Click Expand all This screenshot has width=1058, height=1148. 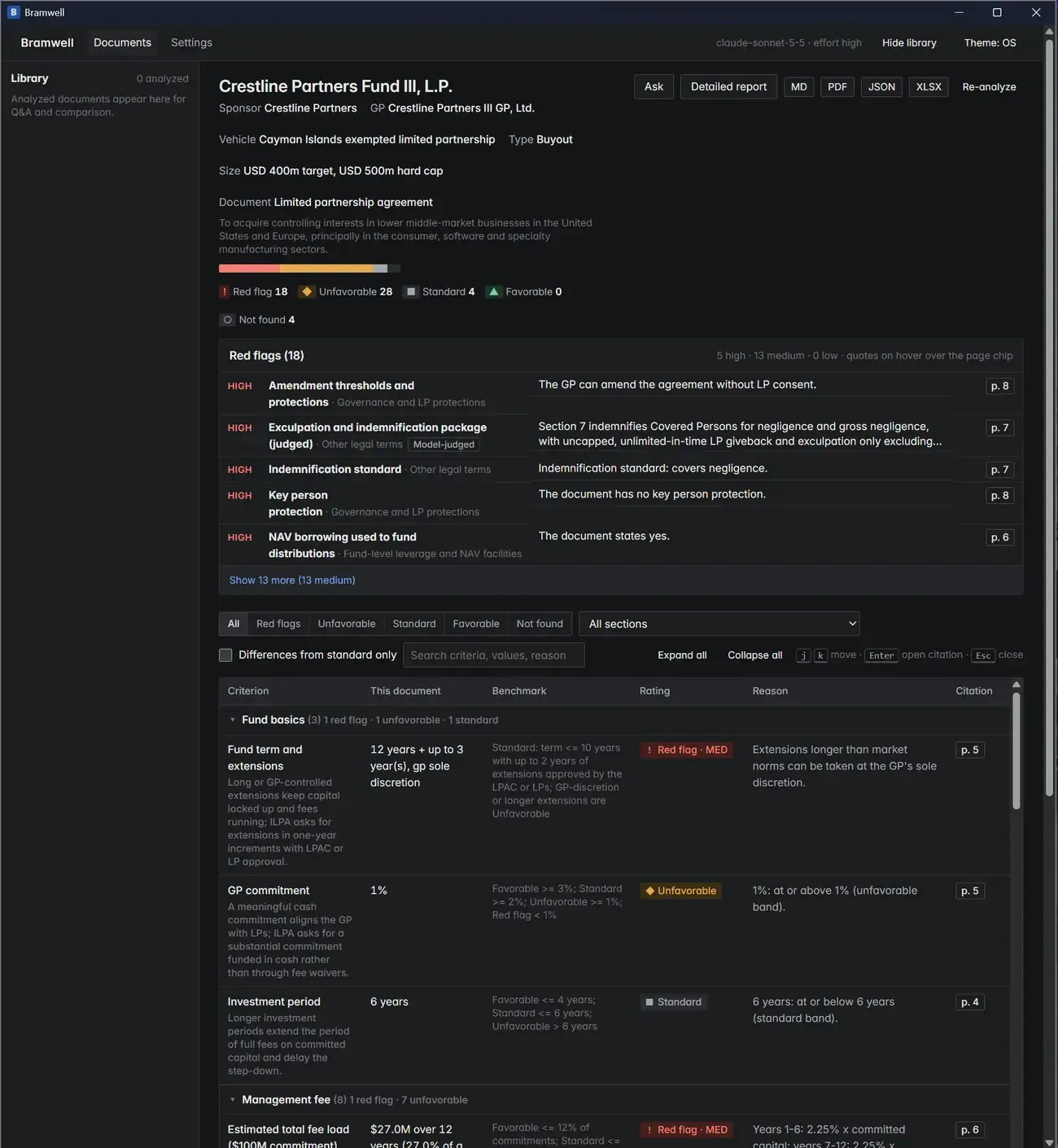682,655
